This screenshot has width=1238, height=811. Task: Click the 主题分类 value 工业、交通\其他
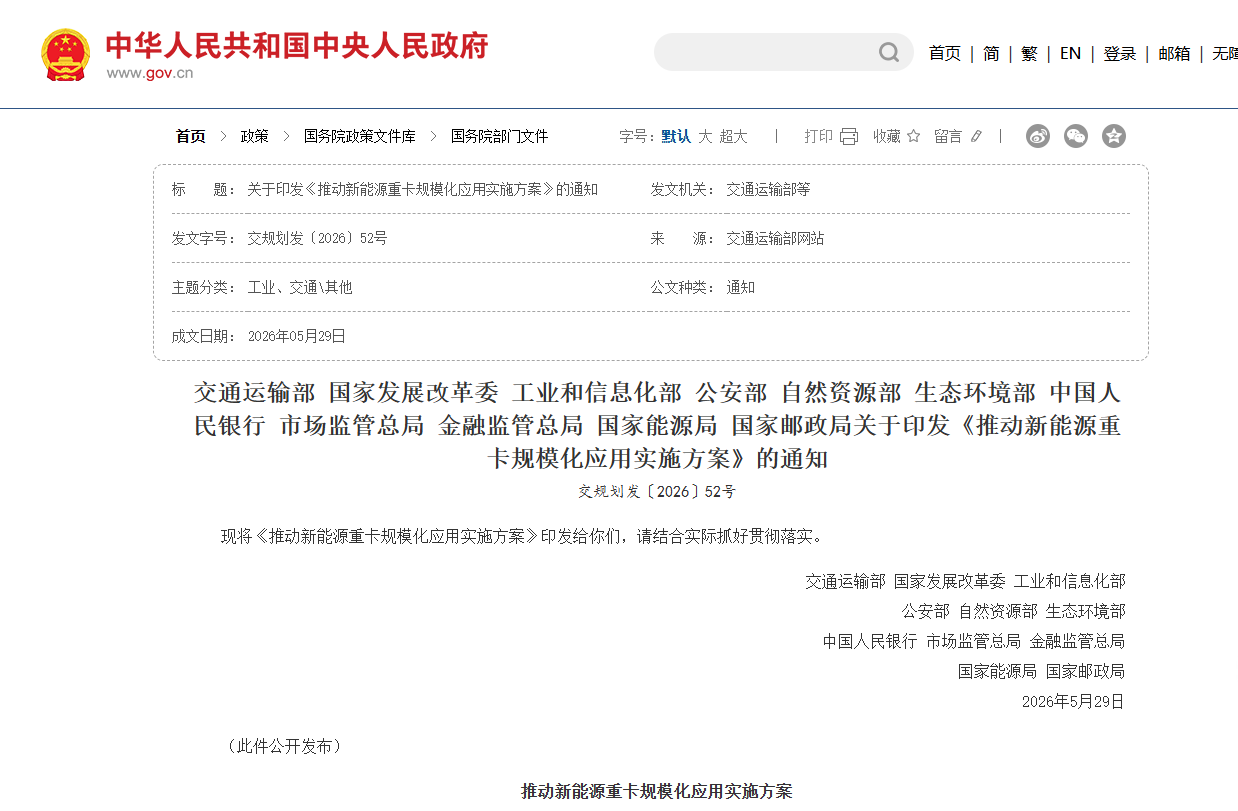click(300, 287)
